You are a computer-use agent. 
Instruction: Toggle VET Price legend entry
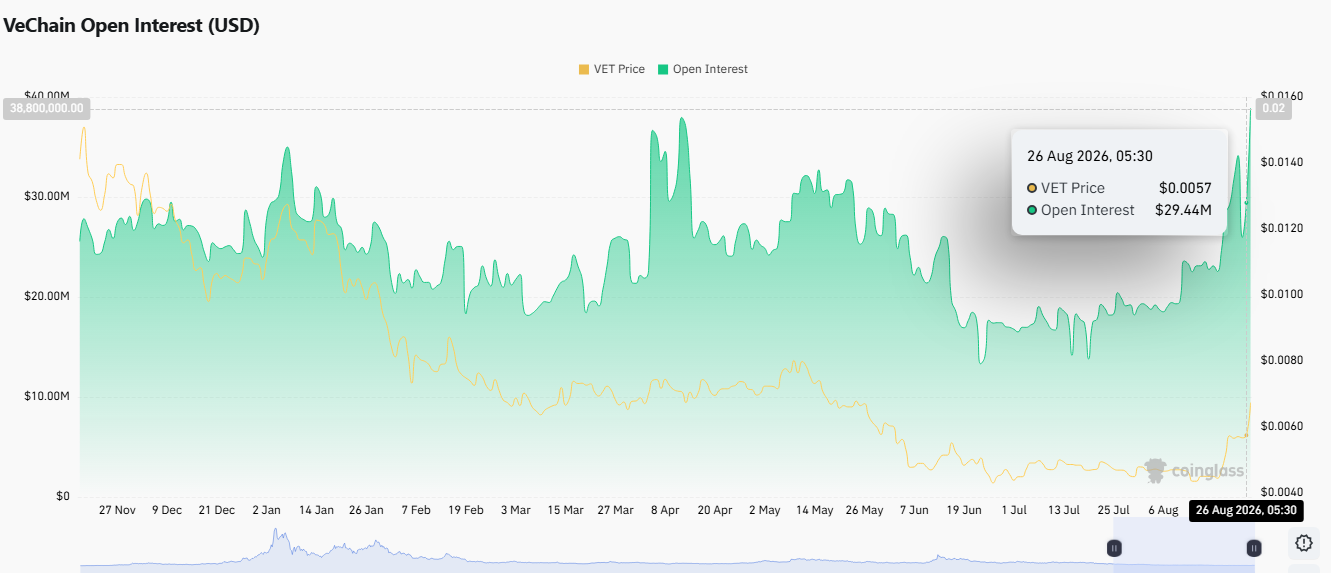(x=611, y=69)
